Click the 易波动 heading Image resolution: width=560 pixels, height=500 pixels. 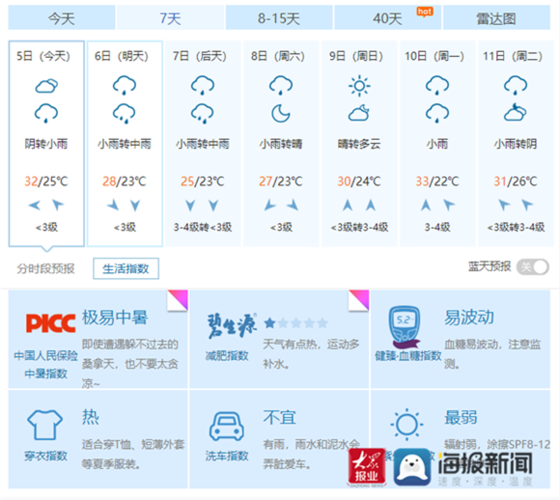pyautogui.click(x=469, y=318)
